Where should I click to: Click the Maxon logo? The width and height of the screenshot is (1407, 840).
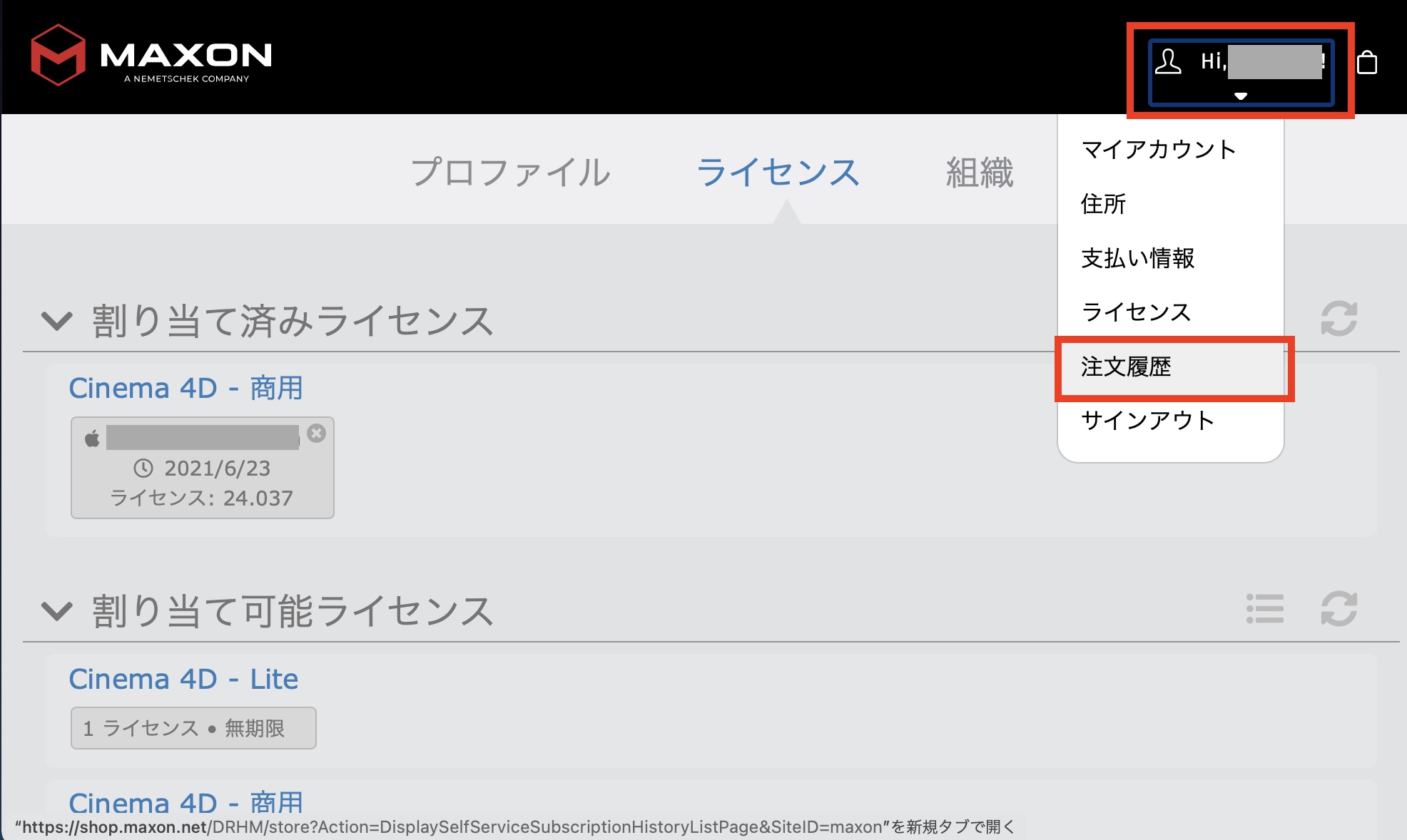[151, 56]
